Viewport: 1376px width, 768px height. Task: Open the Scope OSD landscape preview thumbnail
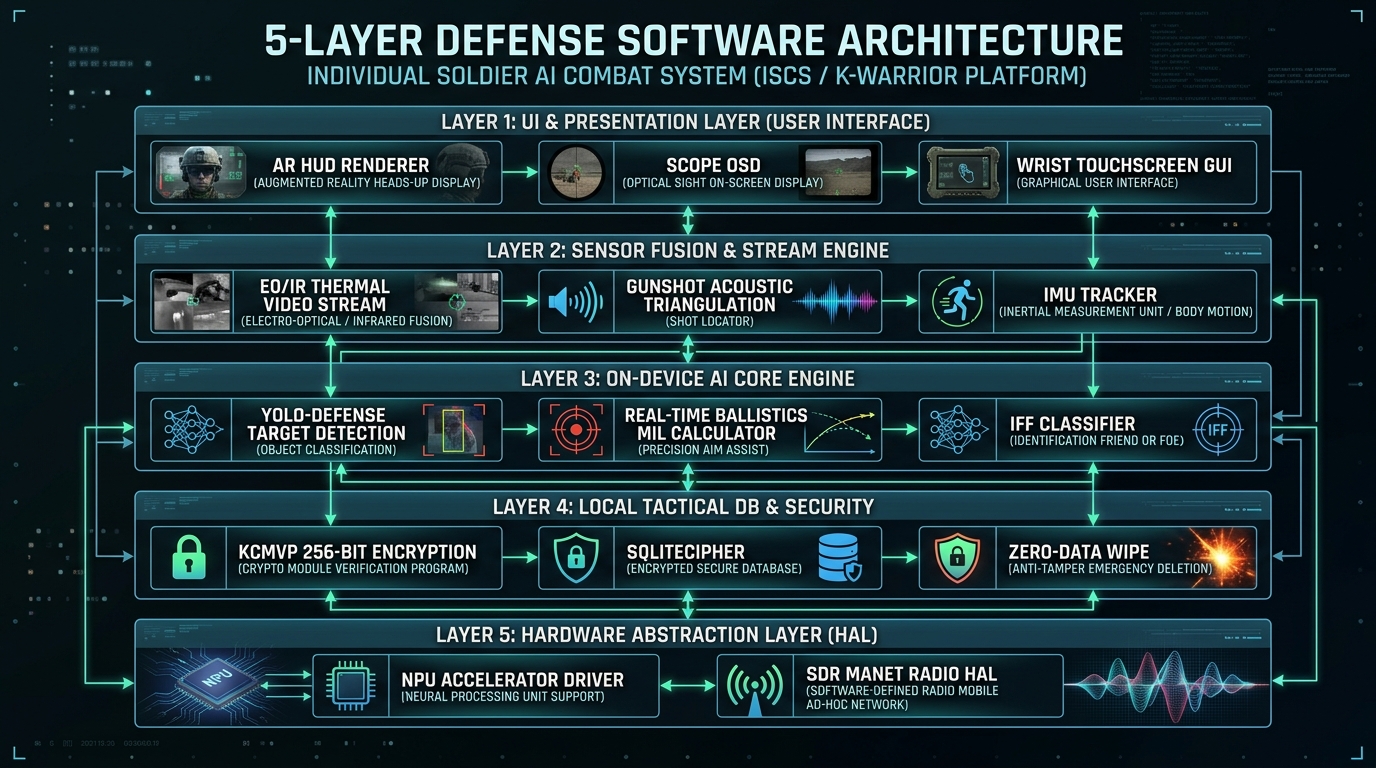839,172
